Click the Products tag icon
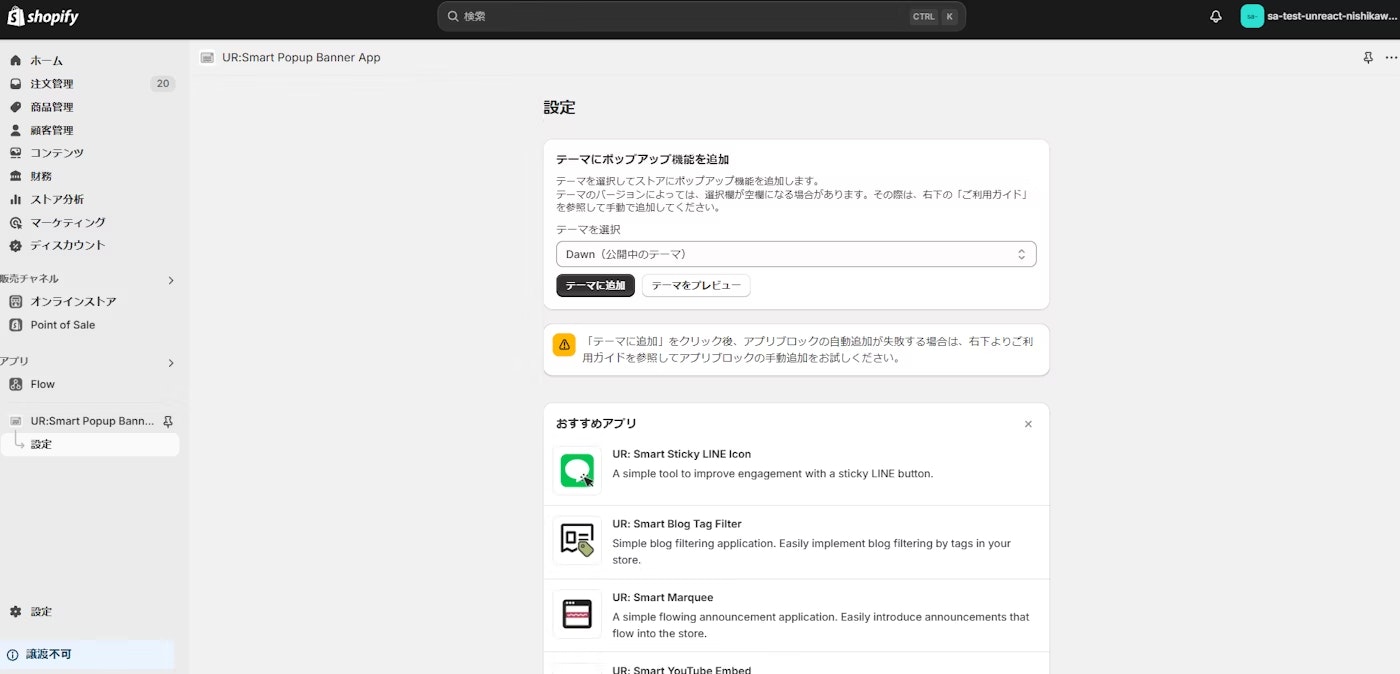Viewport: 1400px width, 674px height. 15,107
